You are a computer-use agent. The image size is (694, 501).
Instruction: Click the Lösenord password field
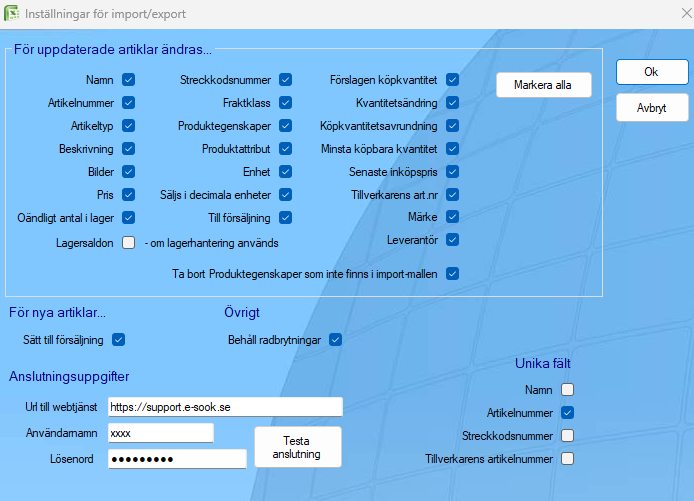pyautogui.click(x=177, y=459)
